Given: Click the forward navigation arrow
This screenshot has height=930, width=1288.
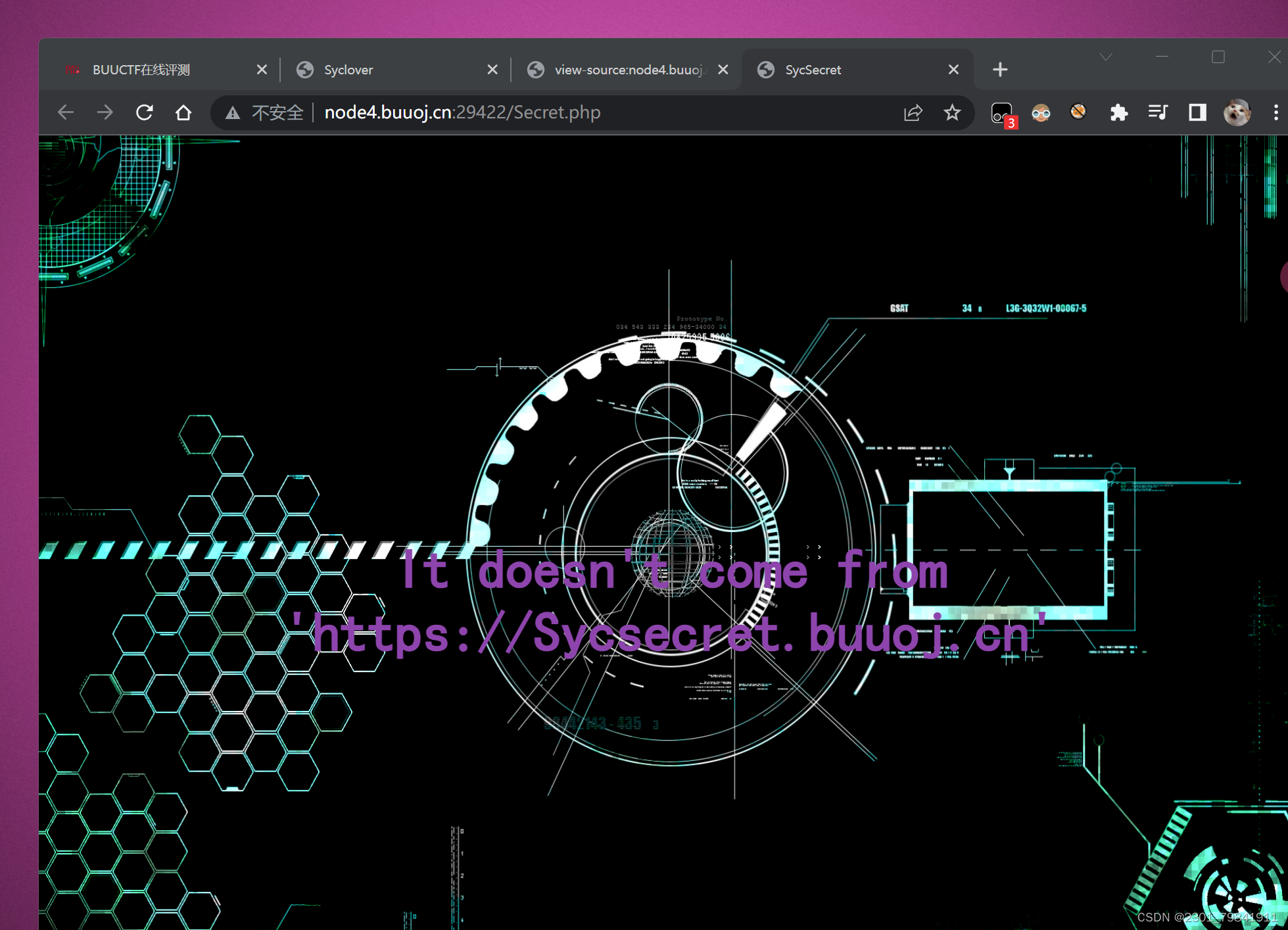Looking at the screenshot, I should [105, 112].
